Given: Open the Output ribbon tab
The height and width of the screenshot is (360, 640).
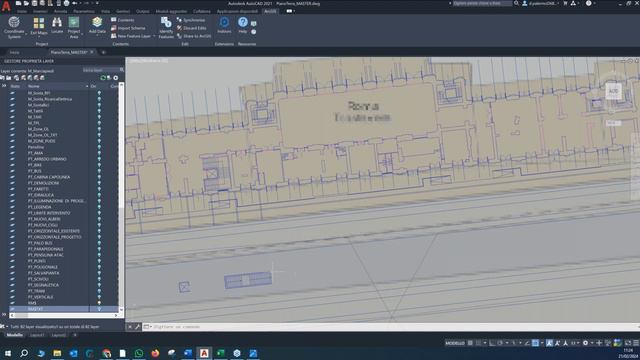Looking at the screenshot, I should click(x=142, y=11).
